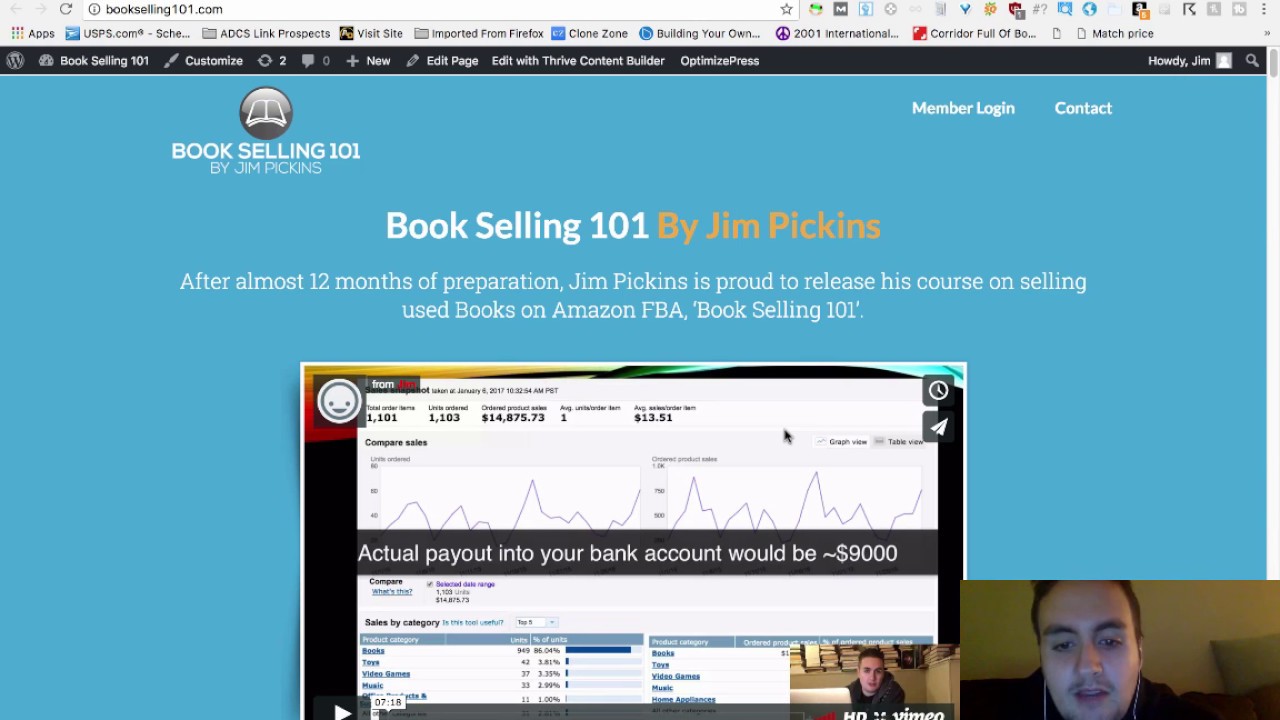Click Vimeo share paper-plane icon
The image size is (1280, 720).
pos(938,428)
